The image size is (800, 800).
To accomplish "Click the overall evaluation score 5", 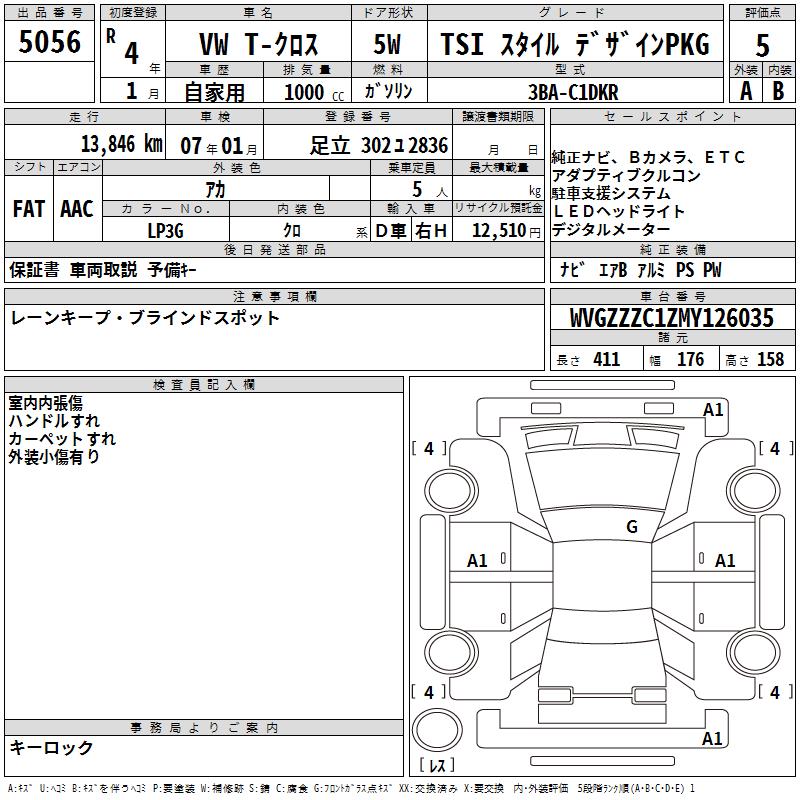I will (762, 45).
